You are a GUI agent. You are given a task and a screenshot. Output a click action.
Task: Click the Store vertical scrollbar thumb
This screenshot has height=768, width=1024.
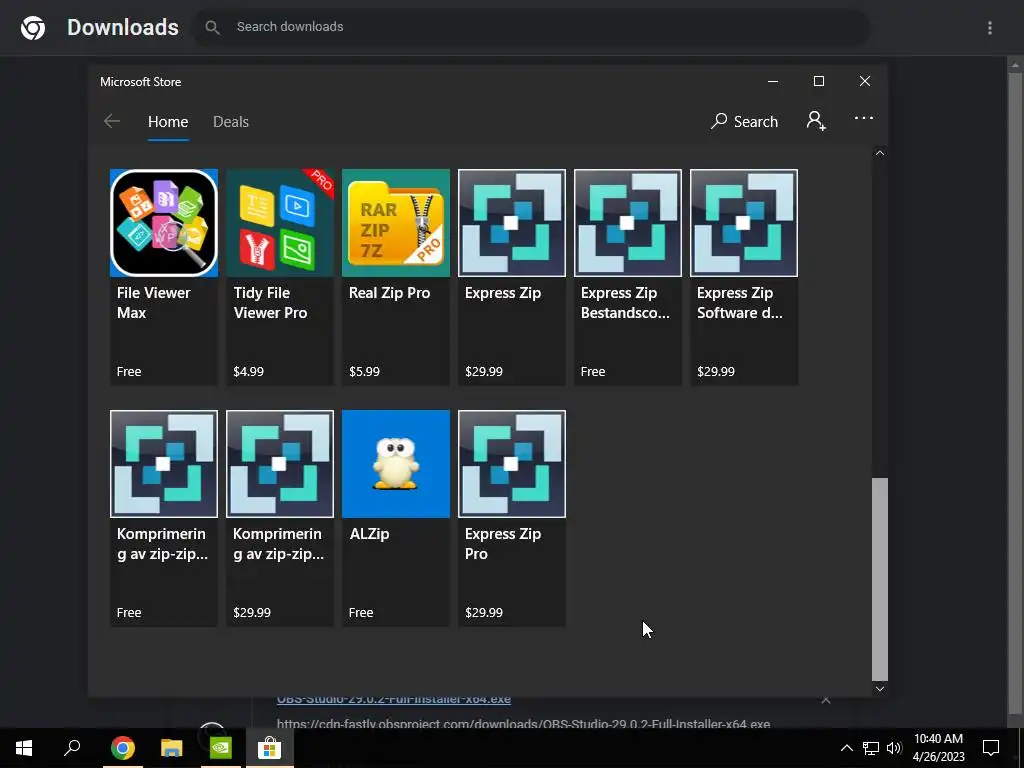coord(880,579)
